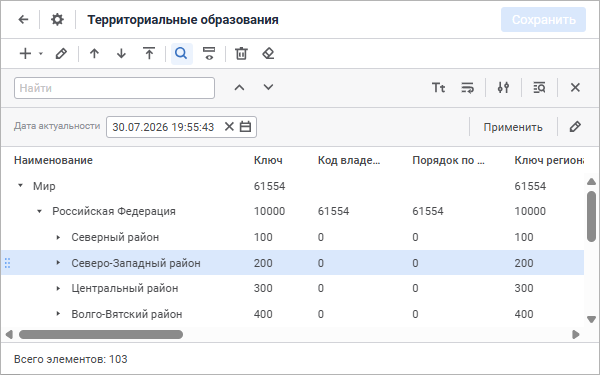This screenshot has width=600, height=375.
Task: Click the disabled Сохранить button
Action: (543, 20)
